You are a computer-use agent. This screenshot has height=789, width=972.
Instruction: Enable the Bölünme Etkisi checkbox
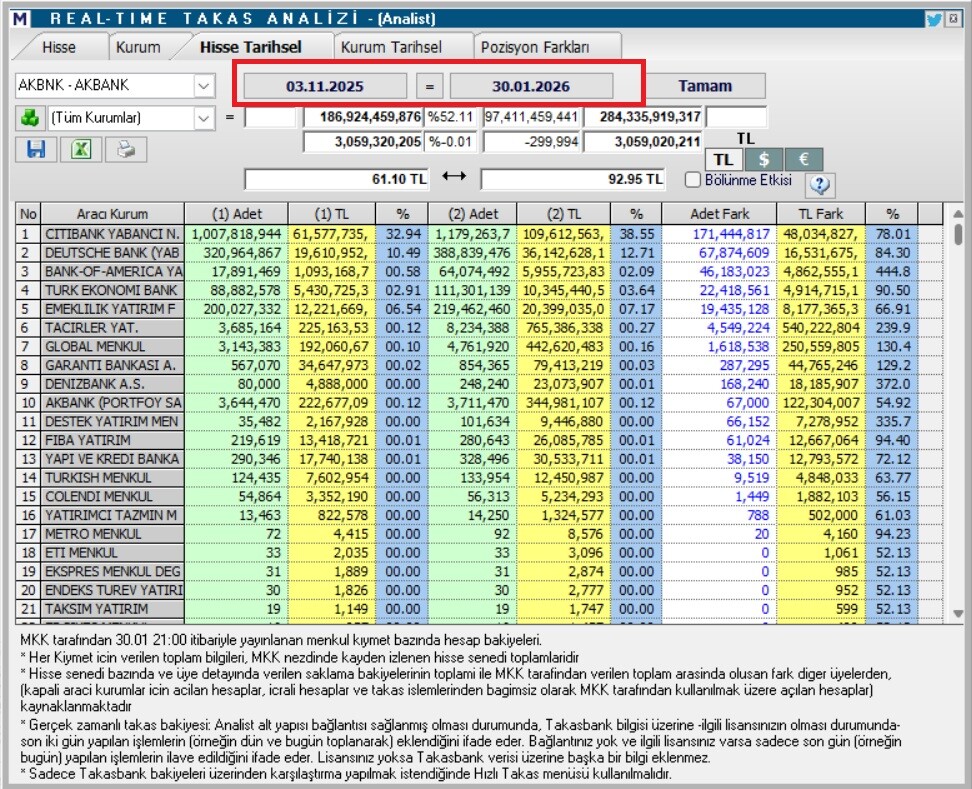click(x=693, y=180)
